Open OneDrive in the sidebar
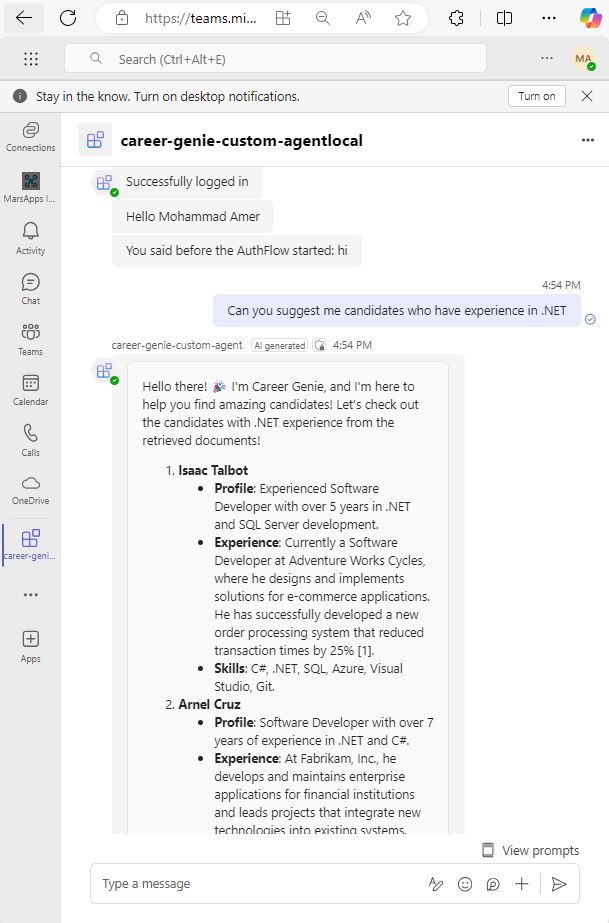 (31, 490)
